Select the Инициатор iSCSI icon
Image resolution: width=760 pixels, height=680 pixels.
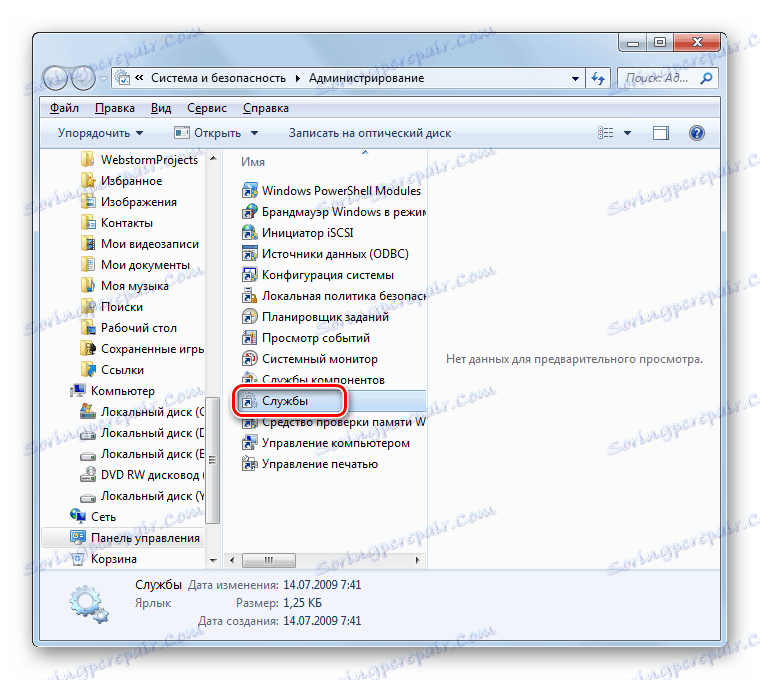(250, 233)
